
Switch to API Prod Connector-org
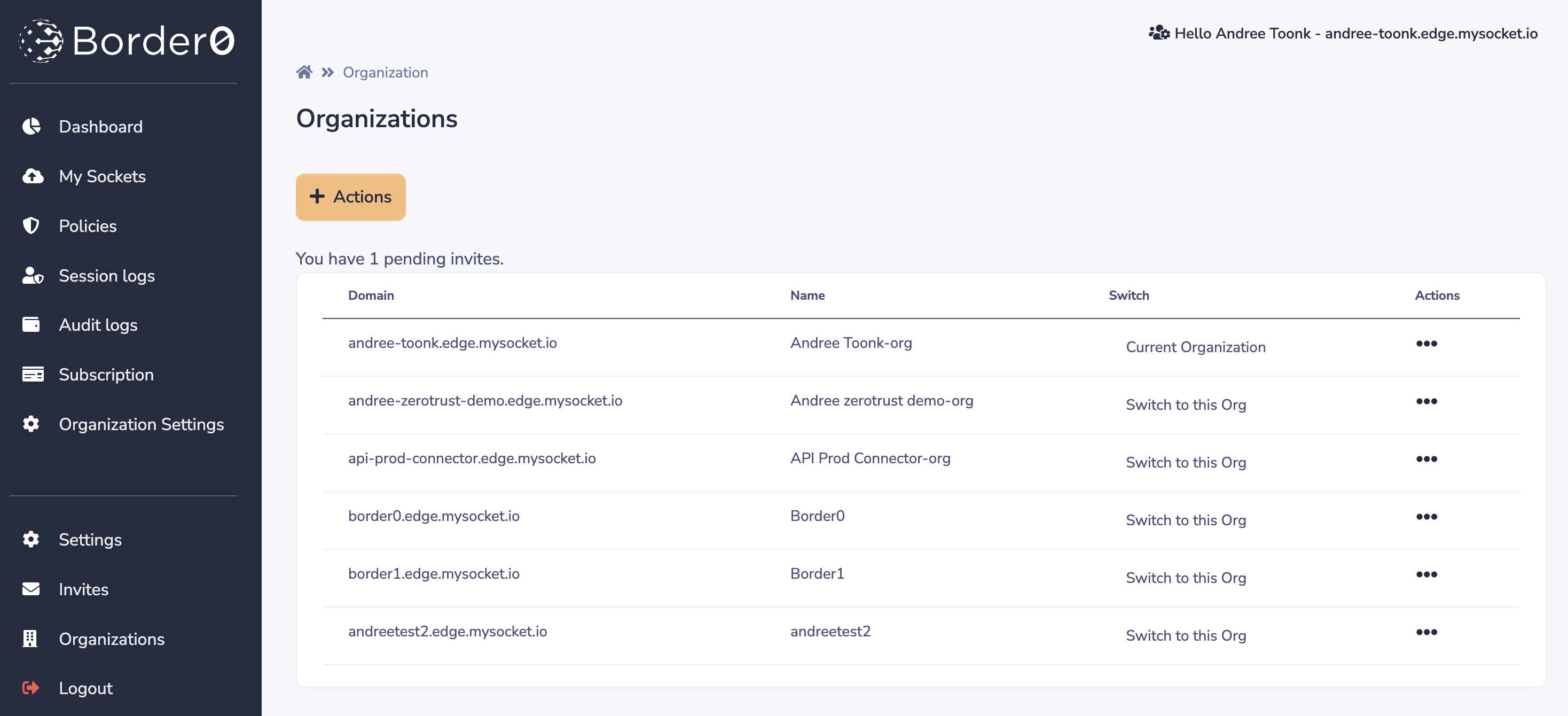tap(1185, 462)
